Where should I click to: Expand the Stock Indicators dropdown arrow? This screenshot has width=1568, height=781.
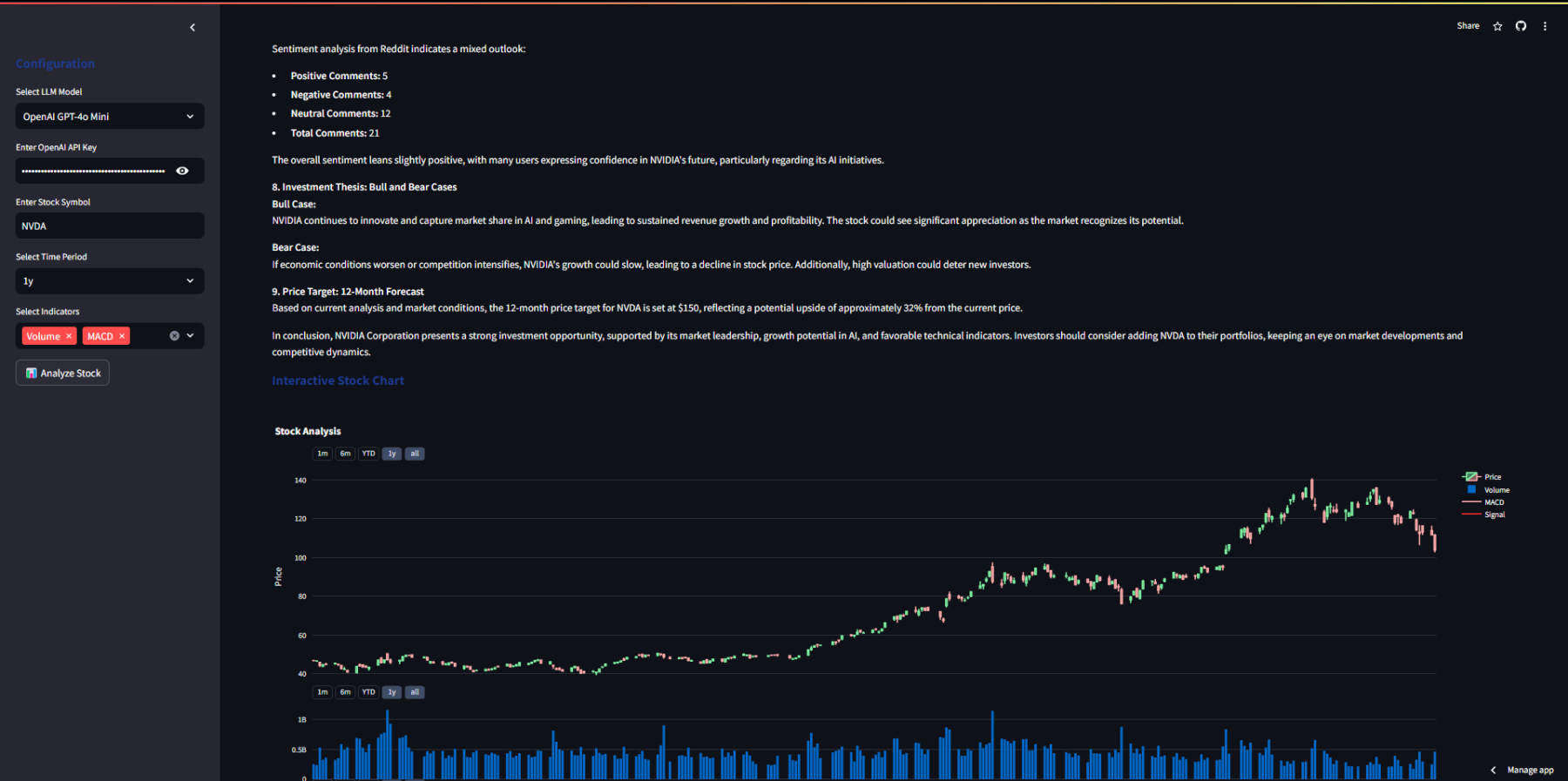191,336
